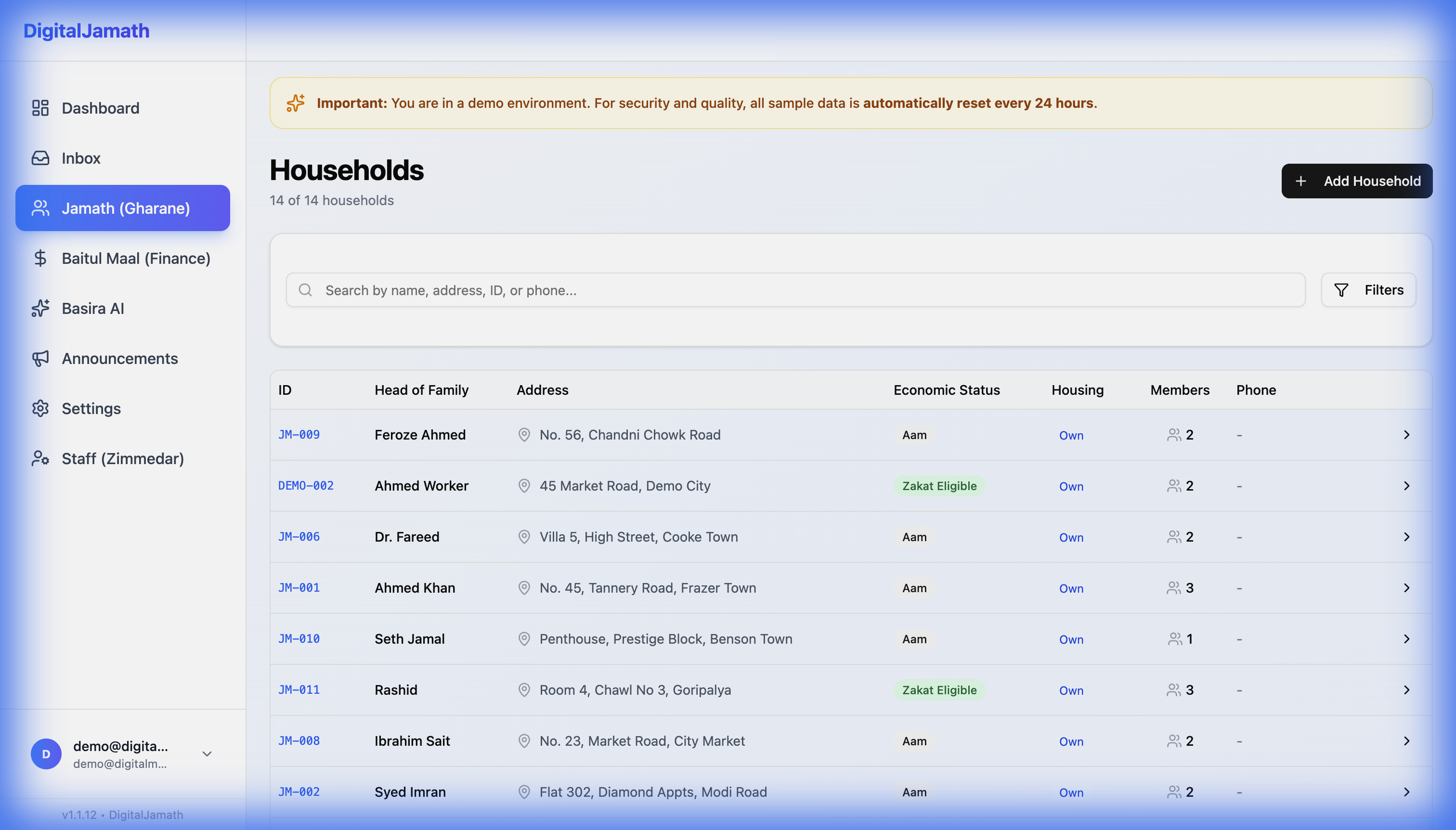
Task: Open Inbox via its tray icon
Action: click(x=40, y=158)
